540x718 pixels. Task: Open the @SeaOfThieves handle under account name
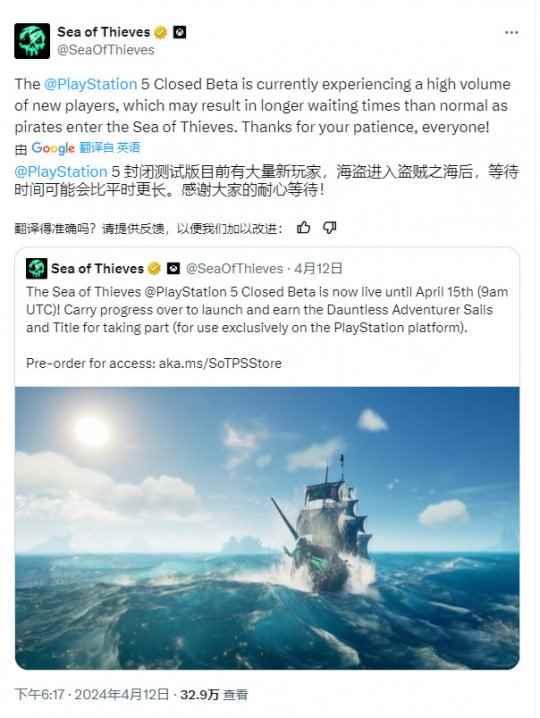106,50
